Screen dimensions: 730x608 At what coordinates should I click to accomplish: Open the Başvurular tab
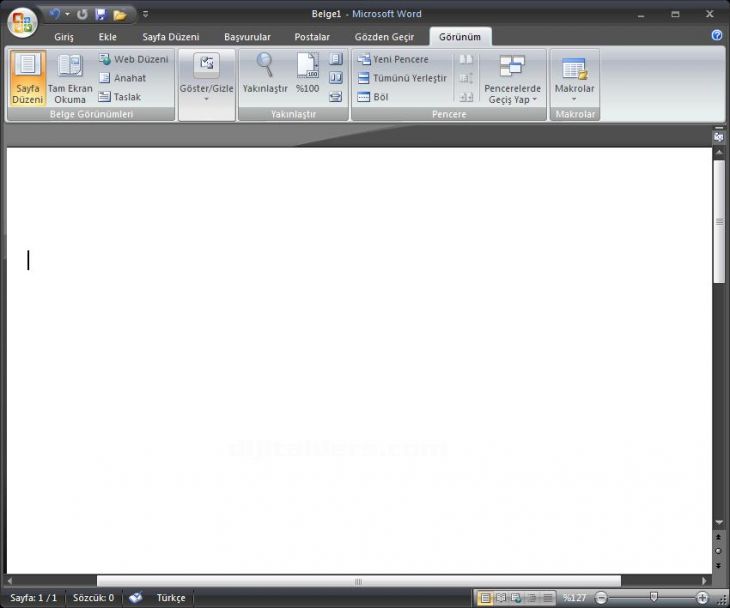247,37
